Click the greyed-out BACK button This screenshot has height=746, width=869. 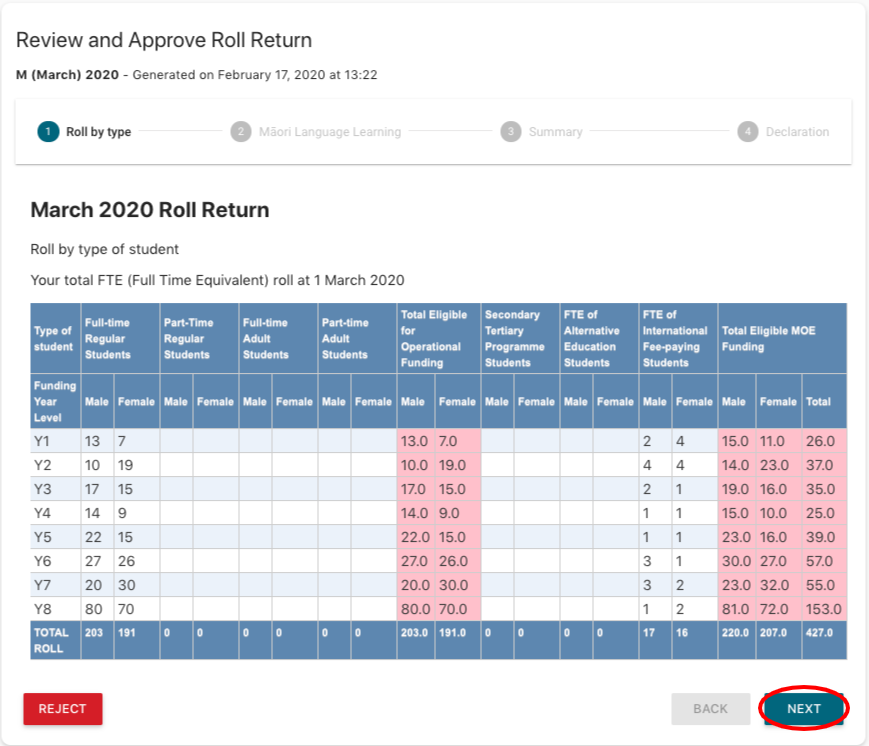click(710, 709)
